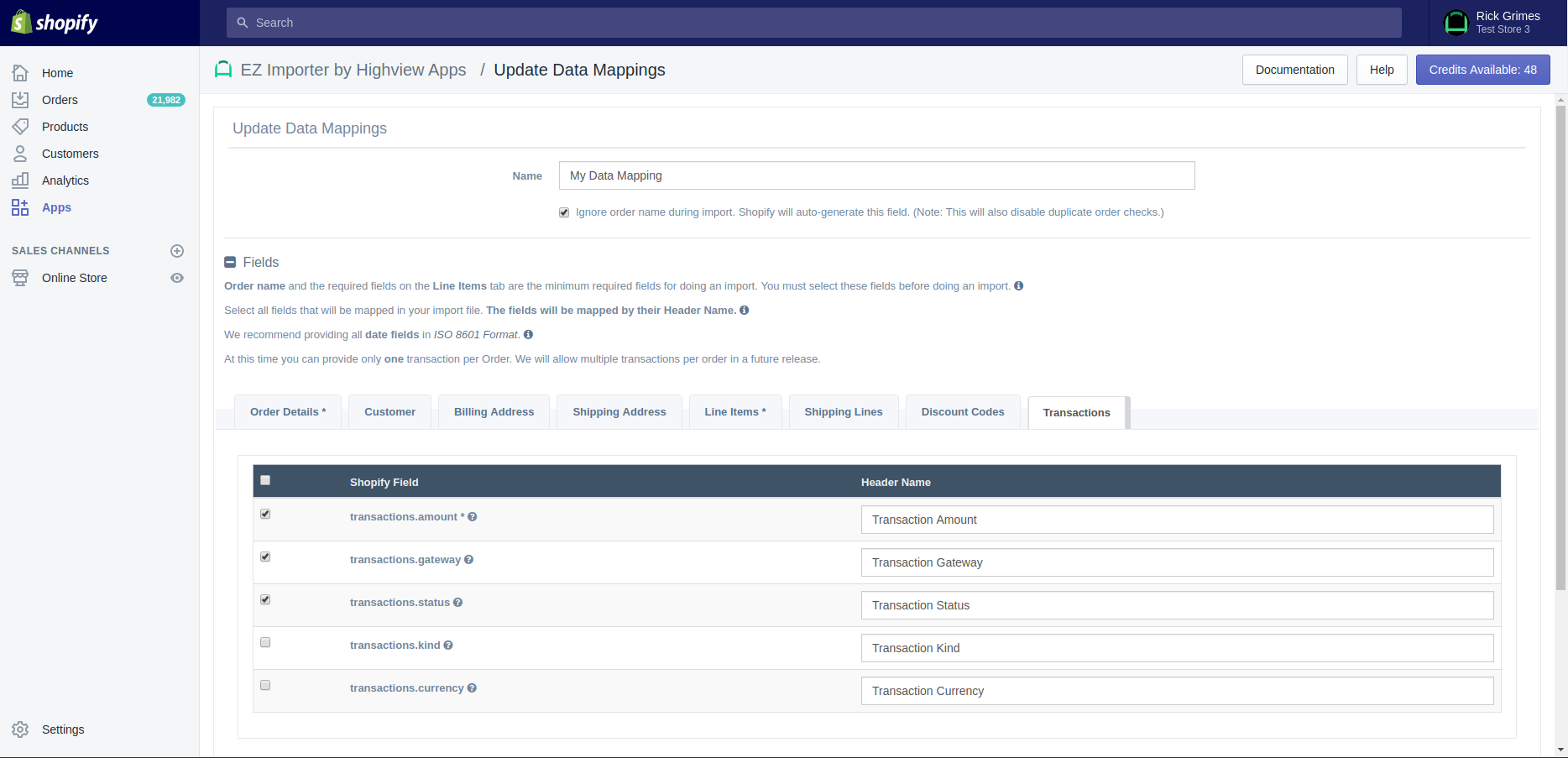Open Home from the sidebar icon
This screenshot has height=758, width=1568.
click(x=20, y=73)
